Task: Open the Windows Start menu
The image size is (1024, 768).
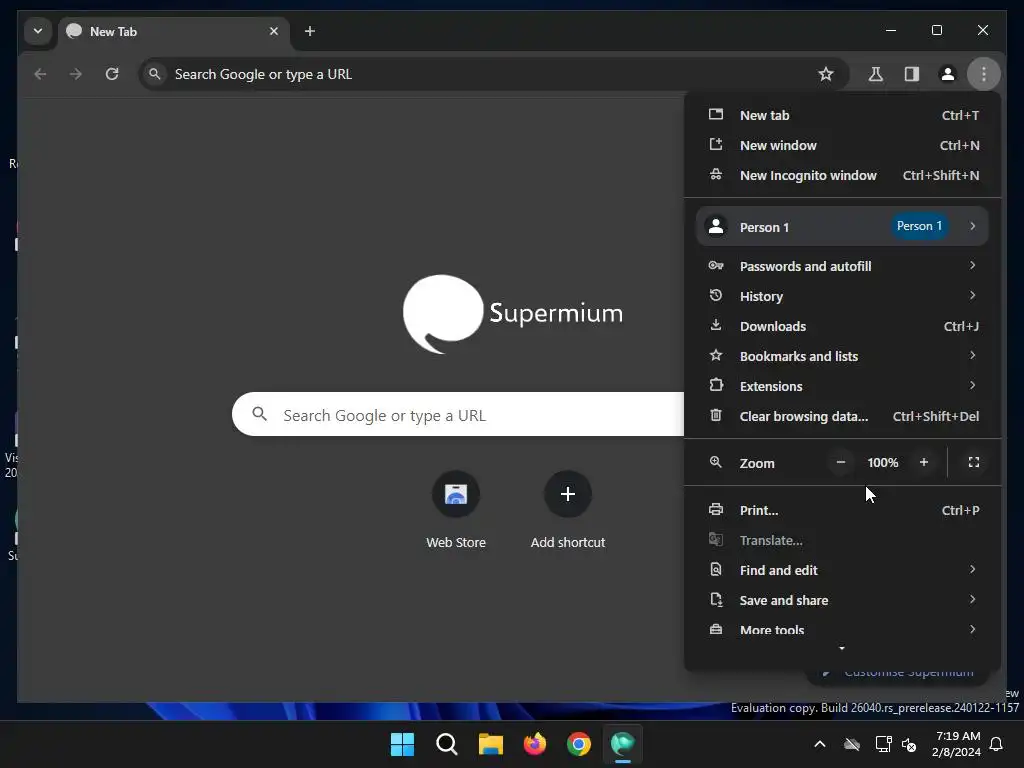Action: pos(402,744)
